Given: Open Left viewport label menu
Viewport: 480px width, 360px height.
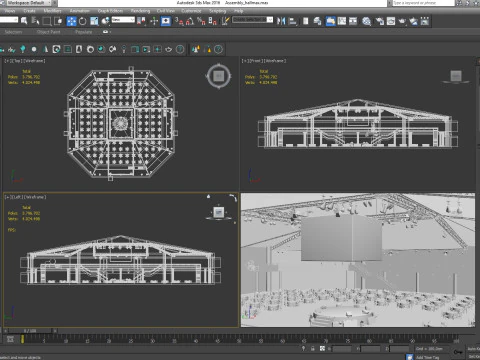Looking at the screenshot, I should click(18, 197).
